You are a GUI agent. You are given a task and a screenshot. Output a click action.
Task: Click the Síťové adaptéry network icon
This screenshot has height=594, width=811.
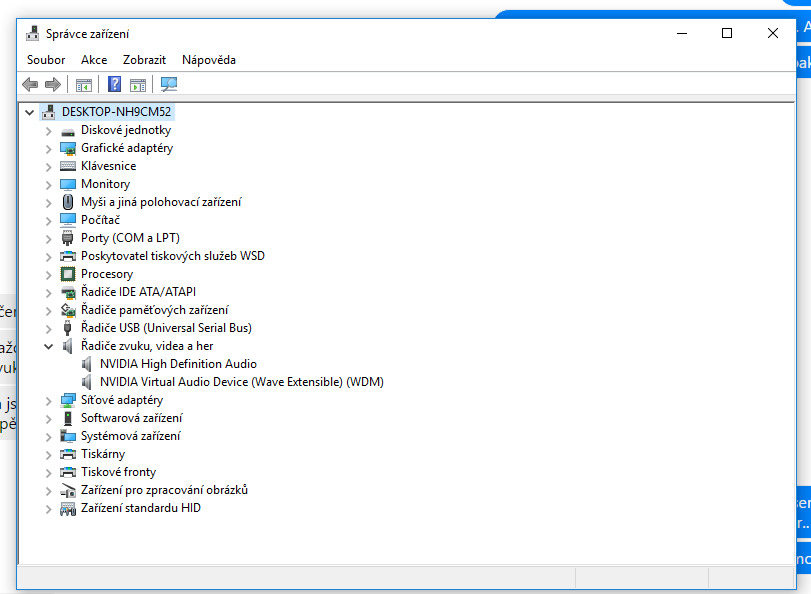pos(68,400)
